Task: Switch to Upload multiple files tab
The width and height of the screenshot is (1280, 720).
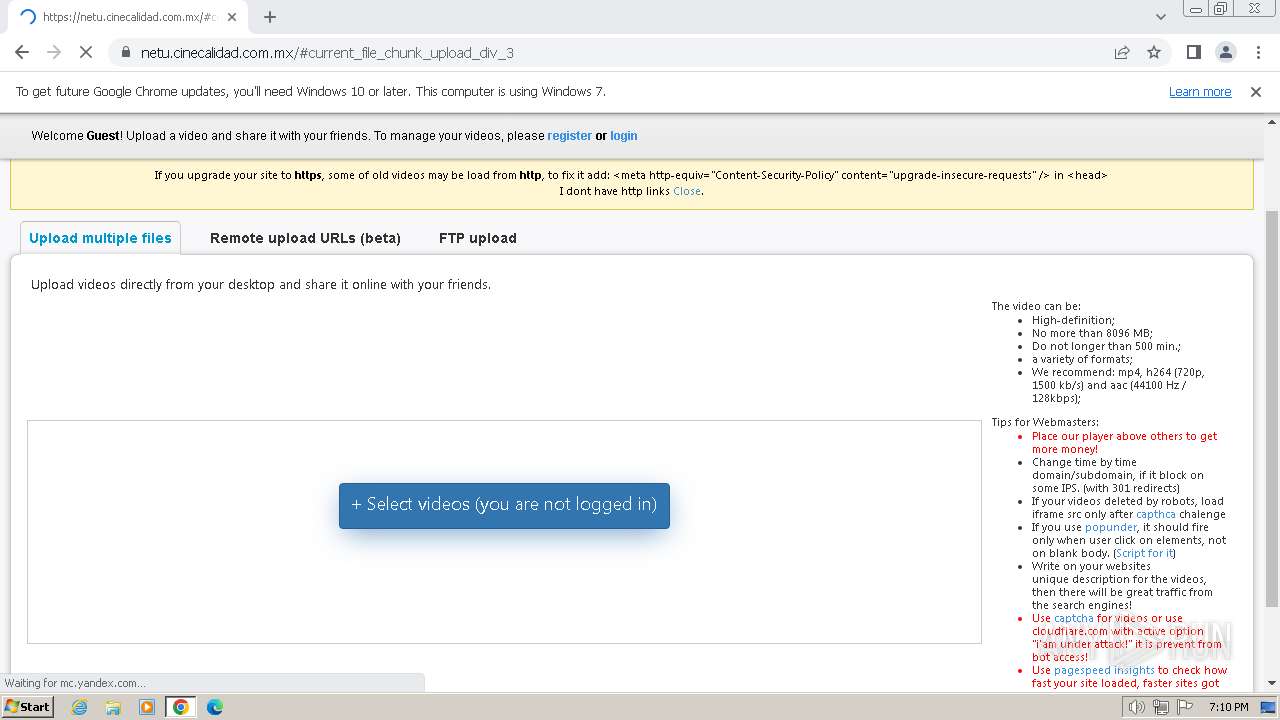Action: coord(100,238)
